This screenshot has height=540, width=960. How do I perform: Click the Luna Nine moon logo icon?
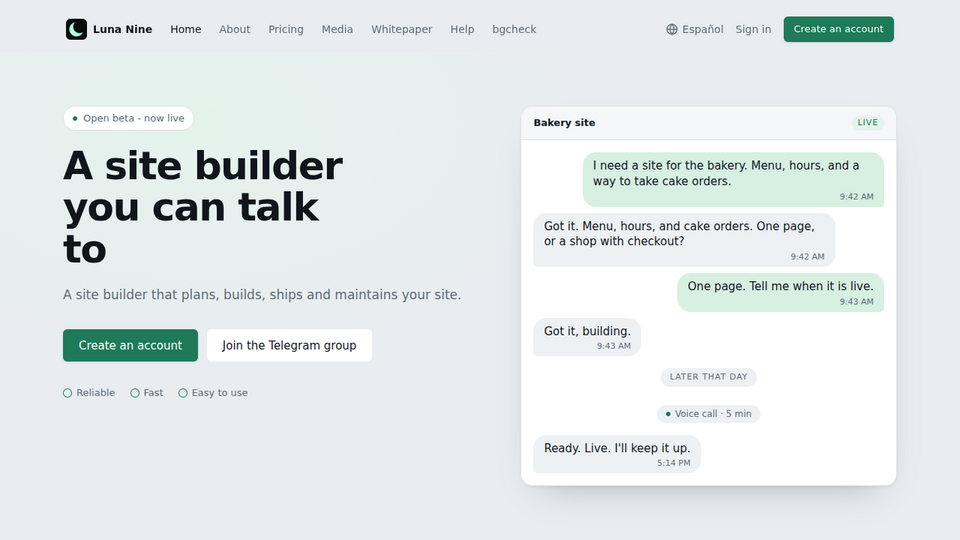[76, 29]
